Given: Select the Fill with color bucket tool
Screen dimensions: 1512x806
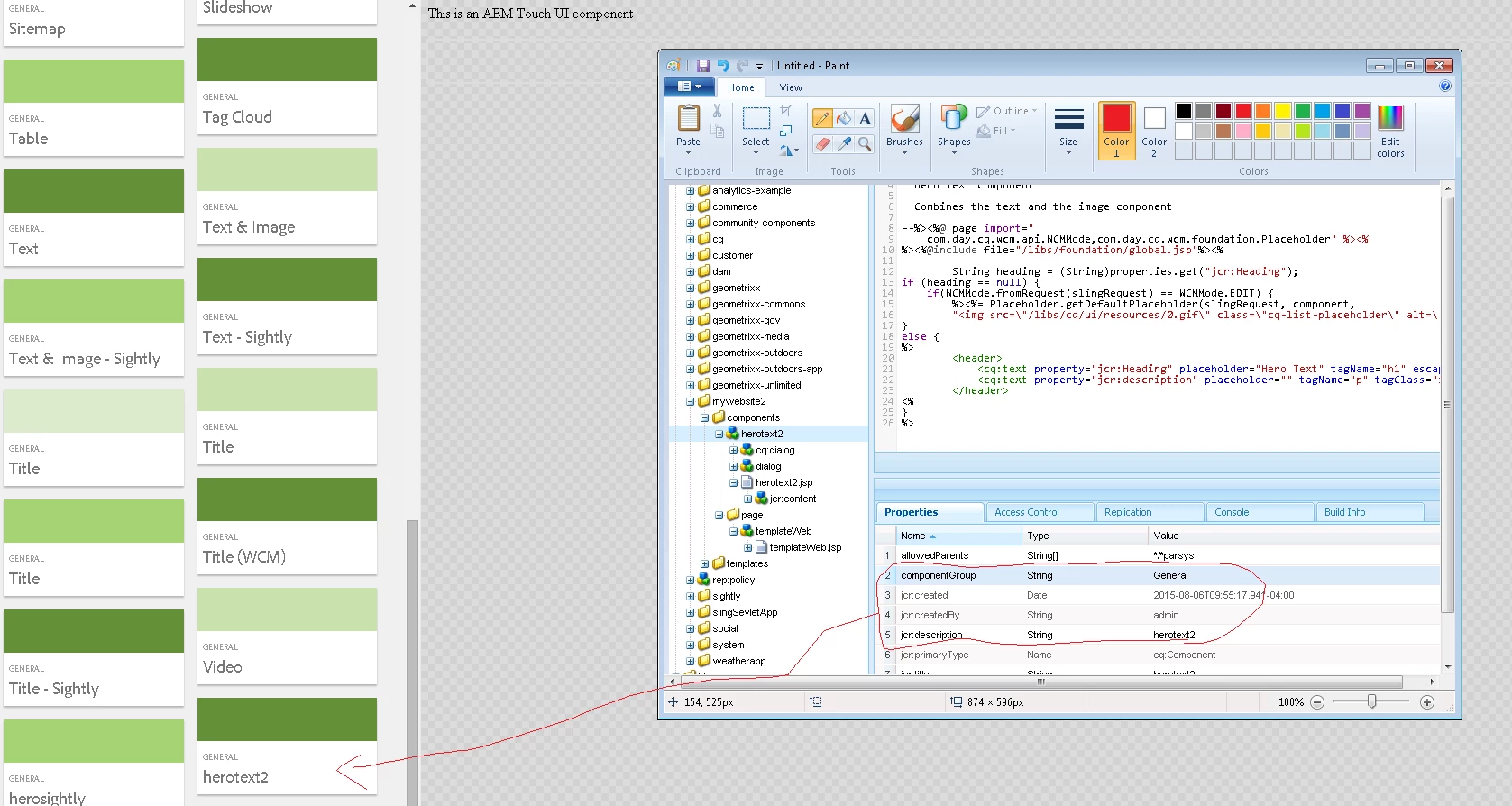Looking at the screenshot, I should click(844, 119).
